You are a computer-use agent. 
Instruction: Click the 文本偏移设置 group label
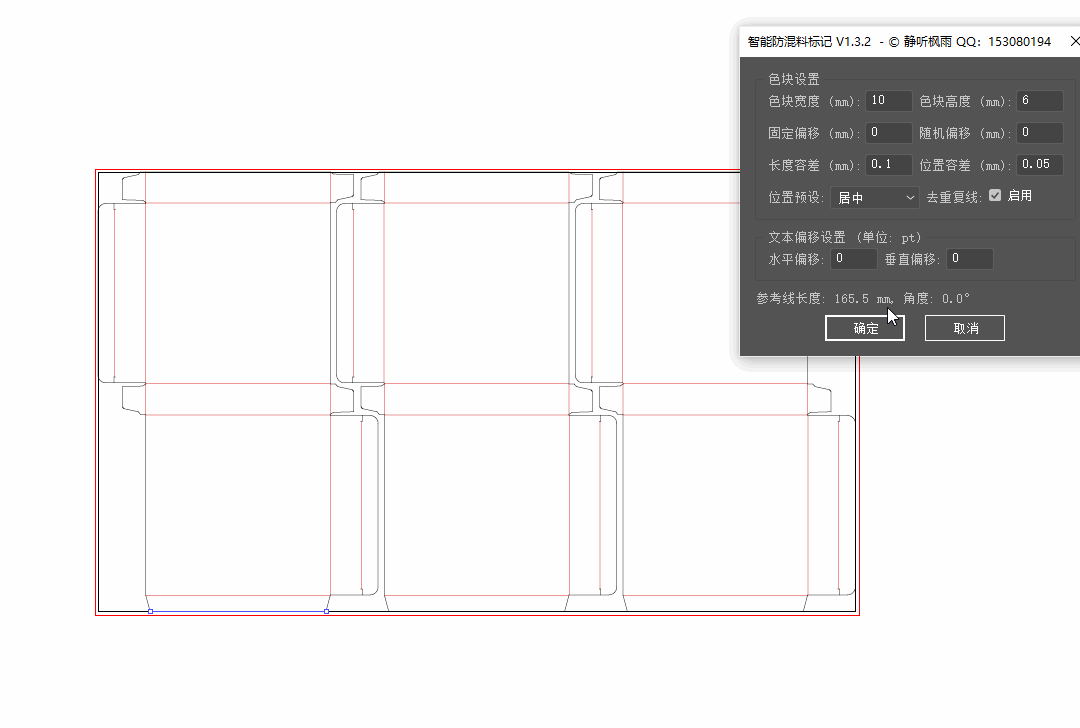coord(844,237)
